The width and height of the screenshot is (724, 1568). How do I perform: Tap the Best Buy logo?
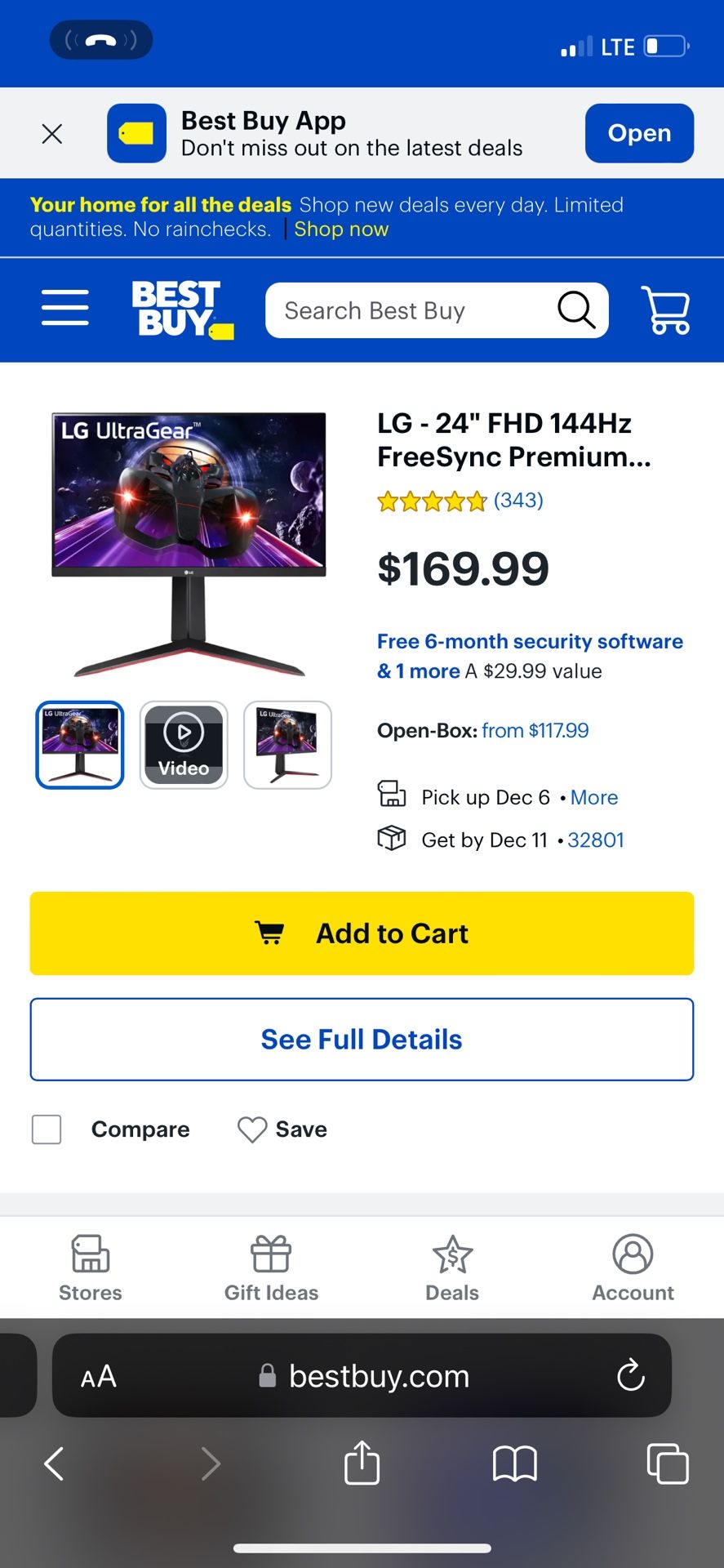pyautogui.click(x=181, y=309)
